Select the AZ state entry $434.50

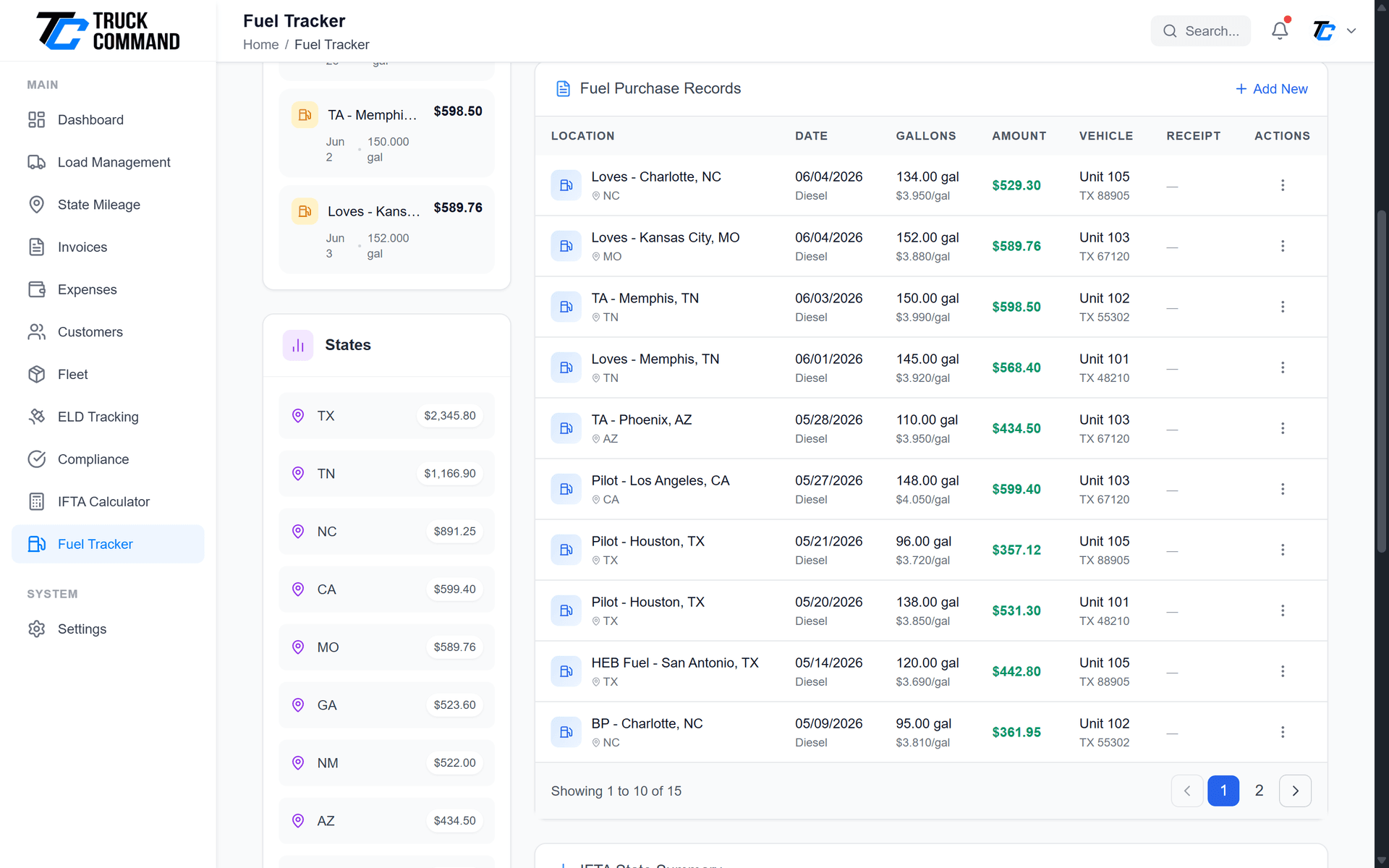386,821
